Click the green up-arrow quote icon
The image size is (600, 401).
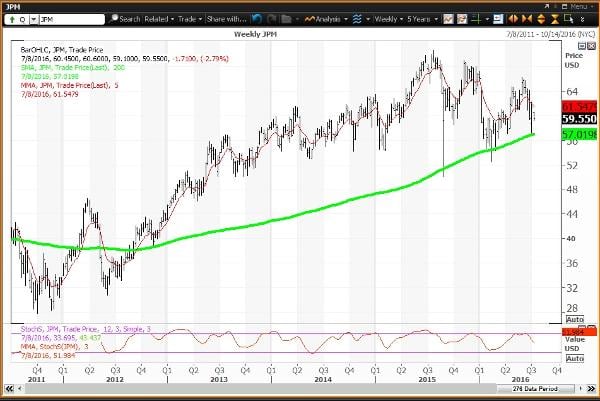(12, 19)
